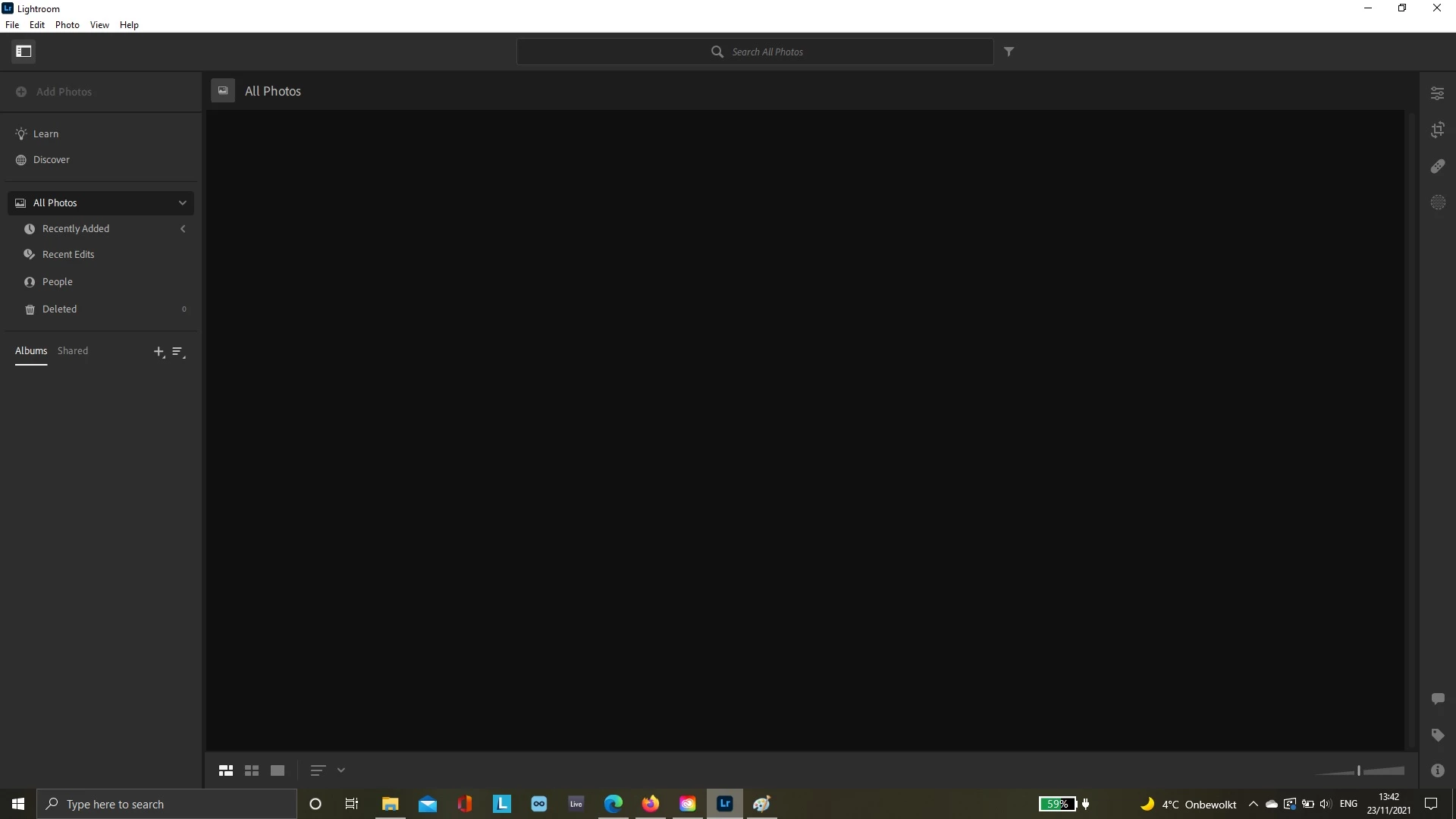Open the Activity comments panel icon
The width and height of the screenshot is (1456, 819).
click(1437, 698)
